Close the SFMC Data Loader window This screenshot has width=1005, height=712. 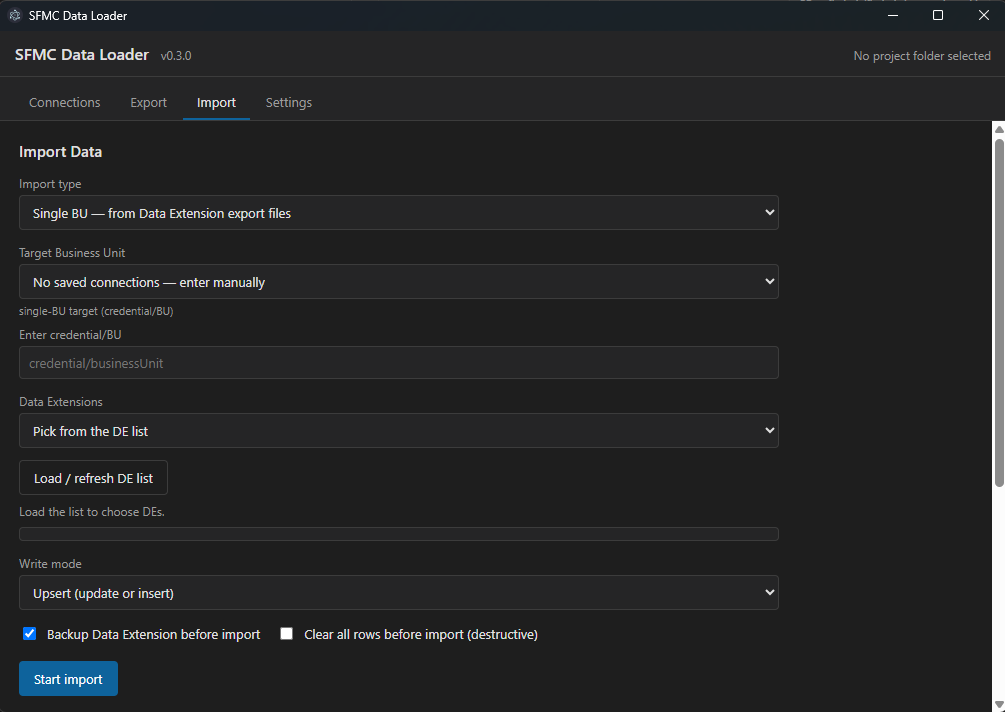click(x=983, y=15)
